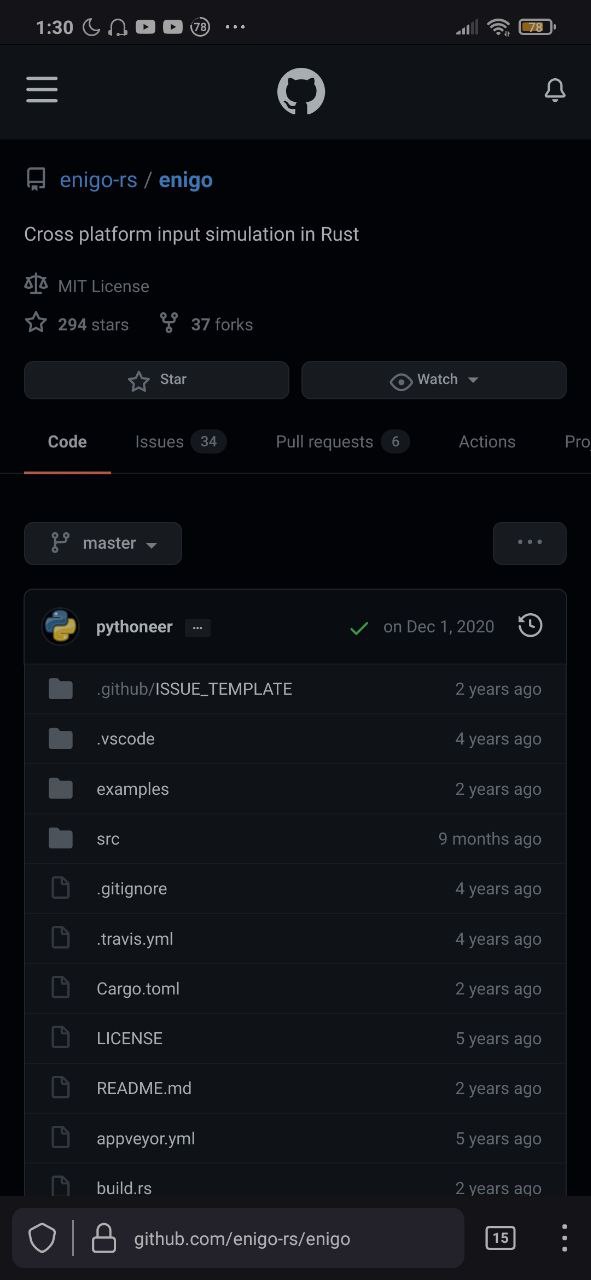591x1280 pixels.
Task: Open the commit dated Dec 1, 2020
Action: [439, 627]
